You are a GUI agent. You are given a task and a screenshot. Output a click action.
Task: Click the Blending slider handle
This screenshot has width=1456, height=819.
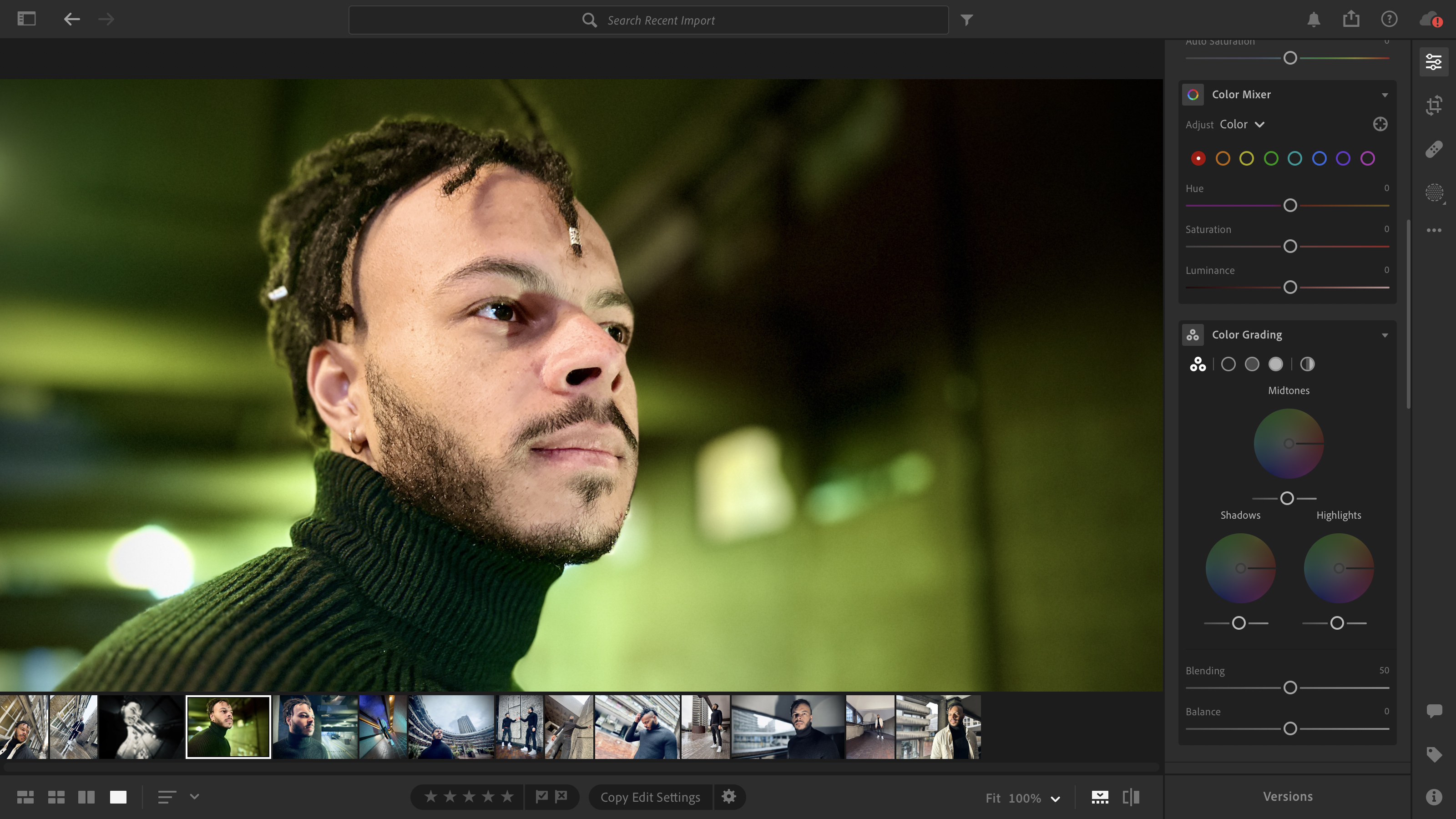(x=1290, y=688)
